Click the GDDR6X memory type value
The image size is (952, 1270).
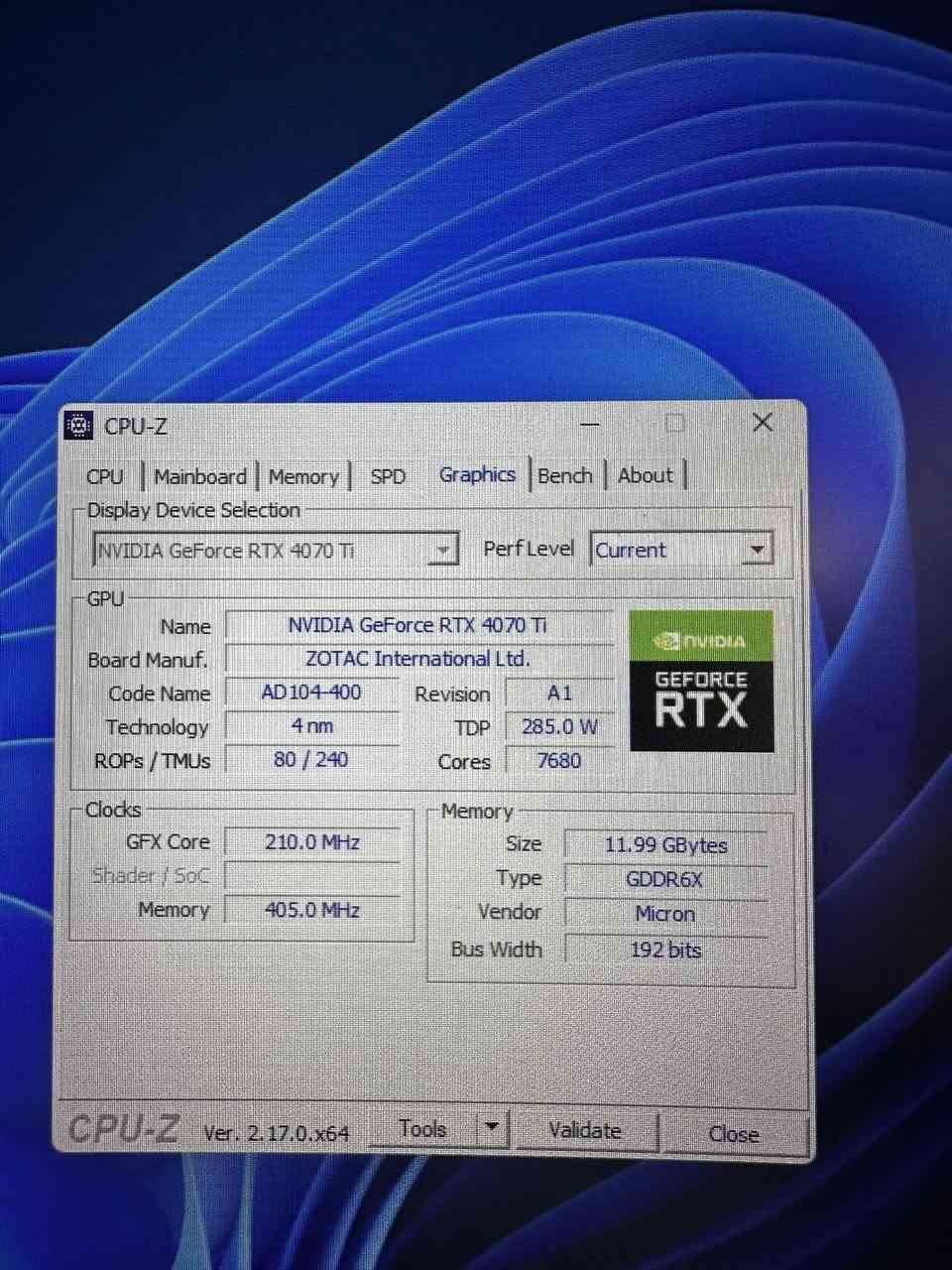666,880
